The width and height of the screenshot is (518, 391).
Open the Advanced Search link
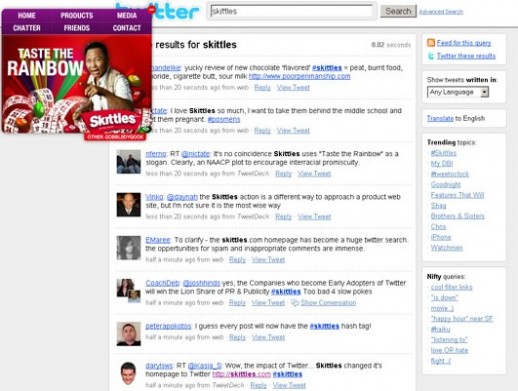click(x=441, y=12)
